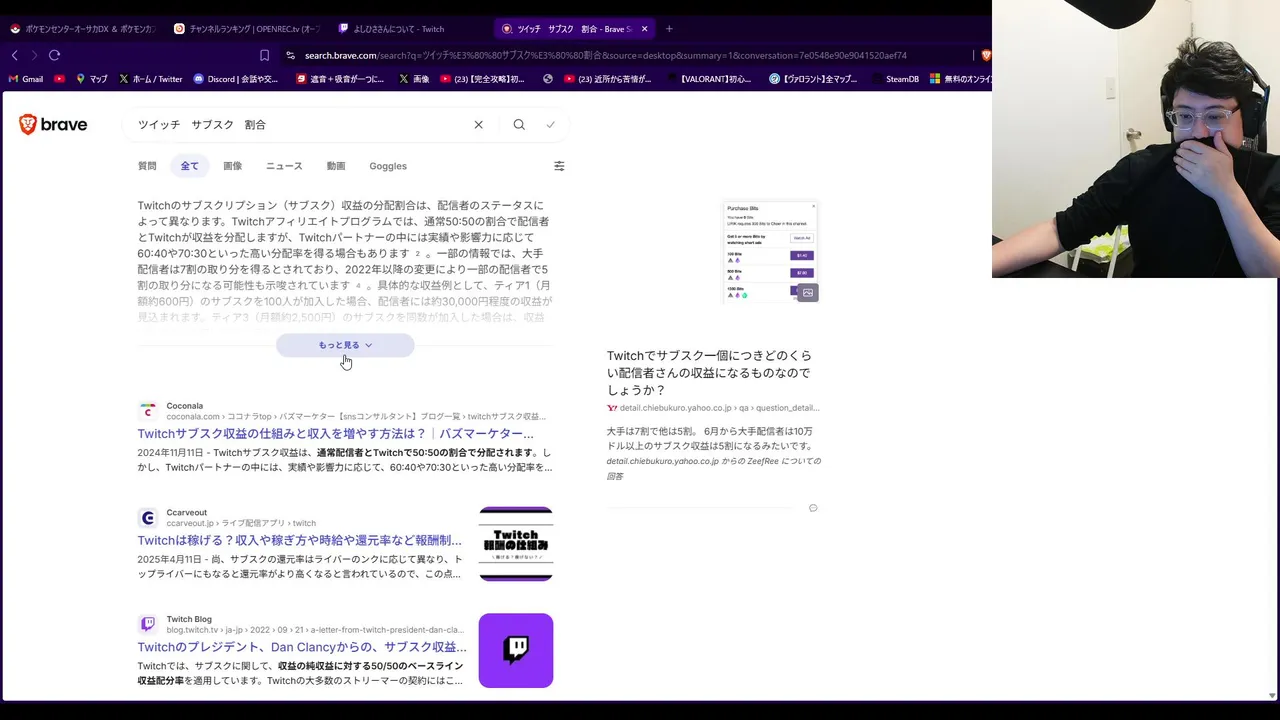Reload the page with refresh icon
The image size is (1280, 720).
[54, 55]
